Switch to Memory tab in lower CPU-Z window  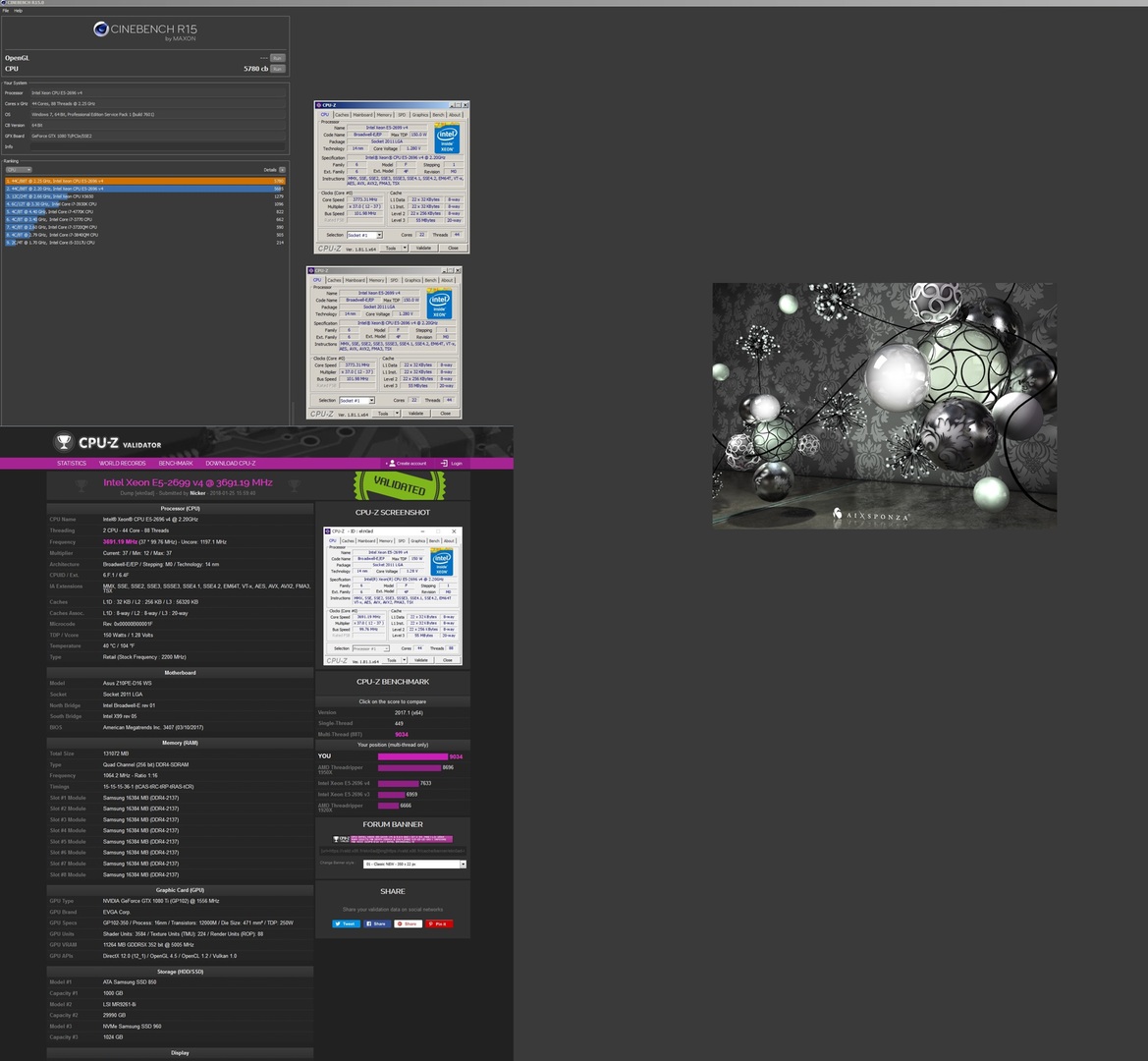coord(377,280)
